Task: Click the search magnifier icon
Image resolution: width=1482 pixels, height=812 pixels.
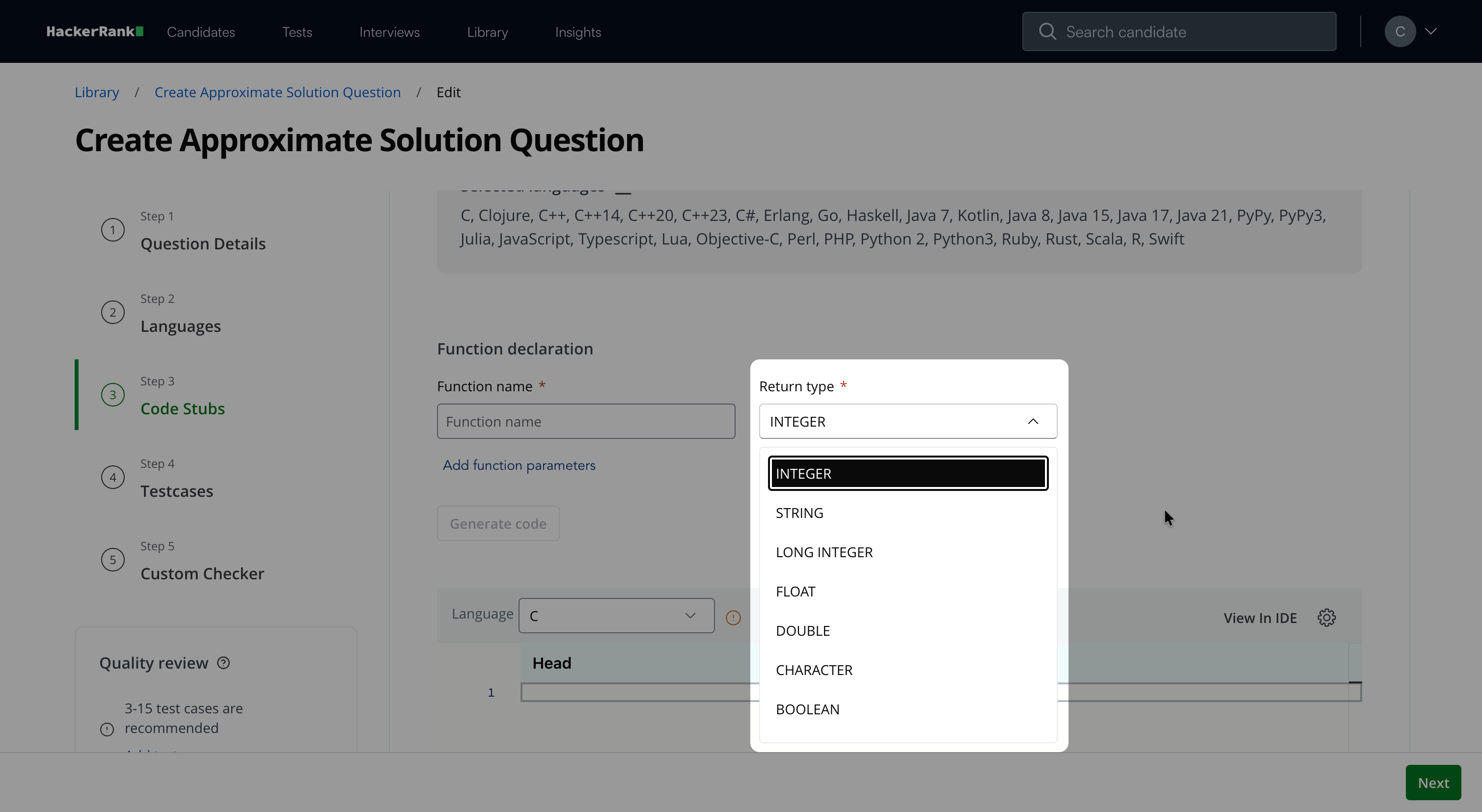Action: point(1047,31)
